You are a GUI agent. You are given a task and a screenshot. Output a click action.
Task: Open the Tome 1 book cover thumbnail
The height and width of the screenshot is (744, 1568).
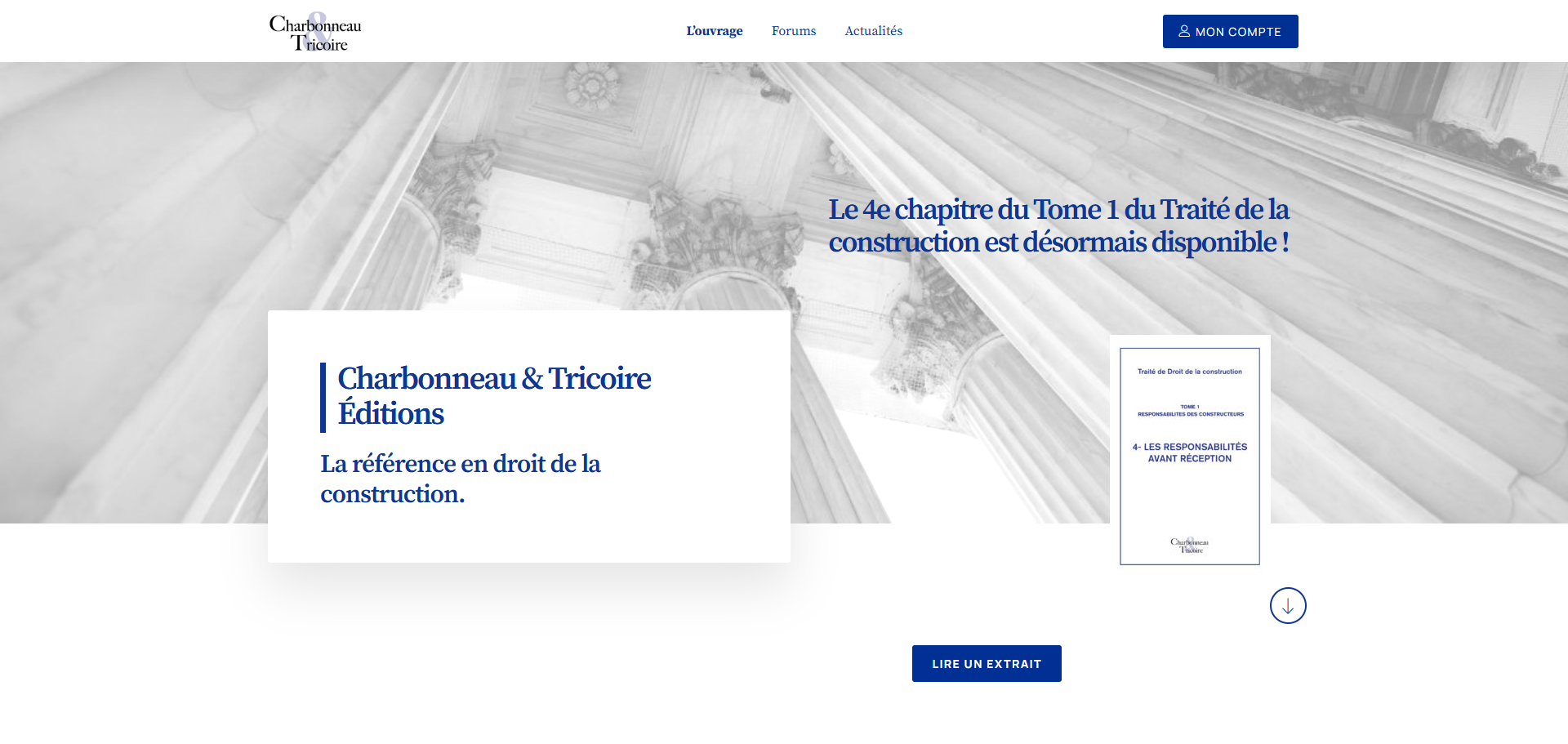click(1190, 457)
